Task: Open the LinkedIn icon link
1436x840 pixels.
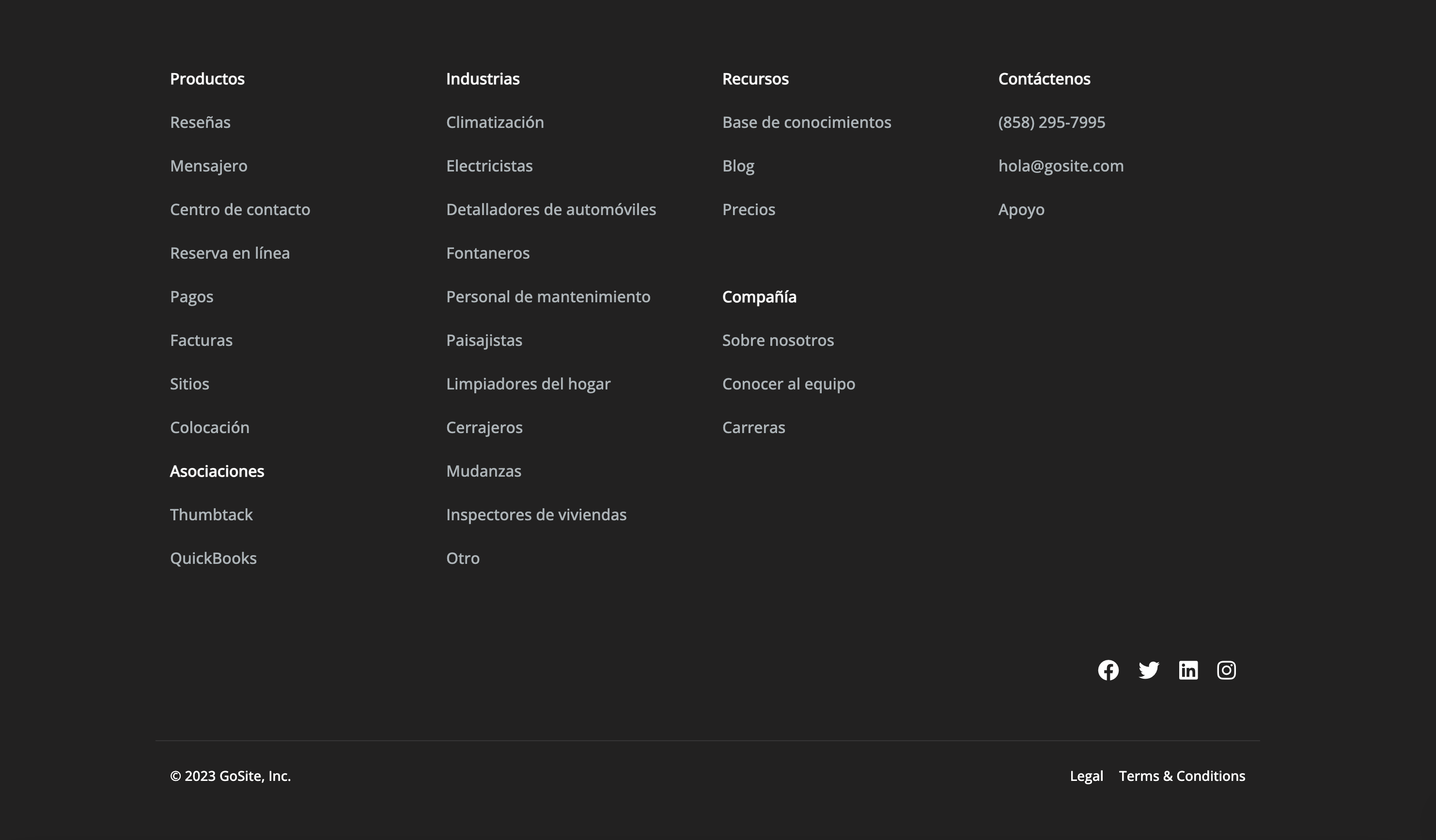Action: tap(1188, 670)
